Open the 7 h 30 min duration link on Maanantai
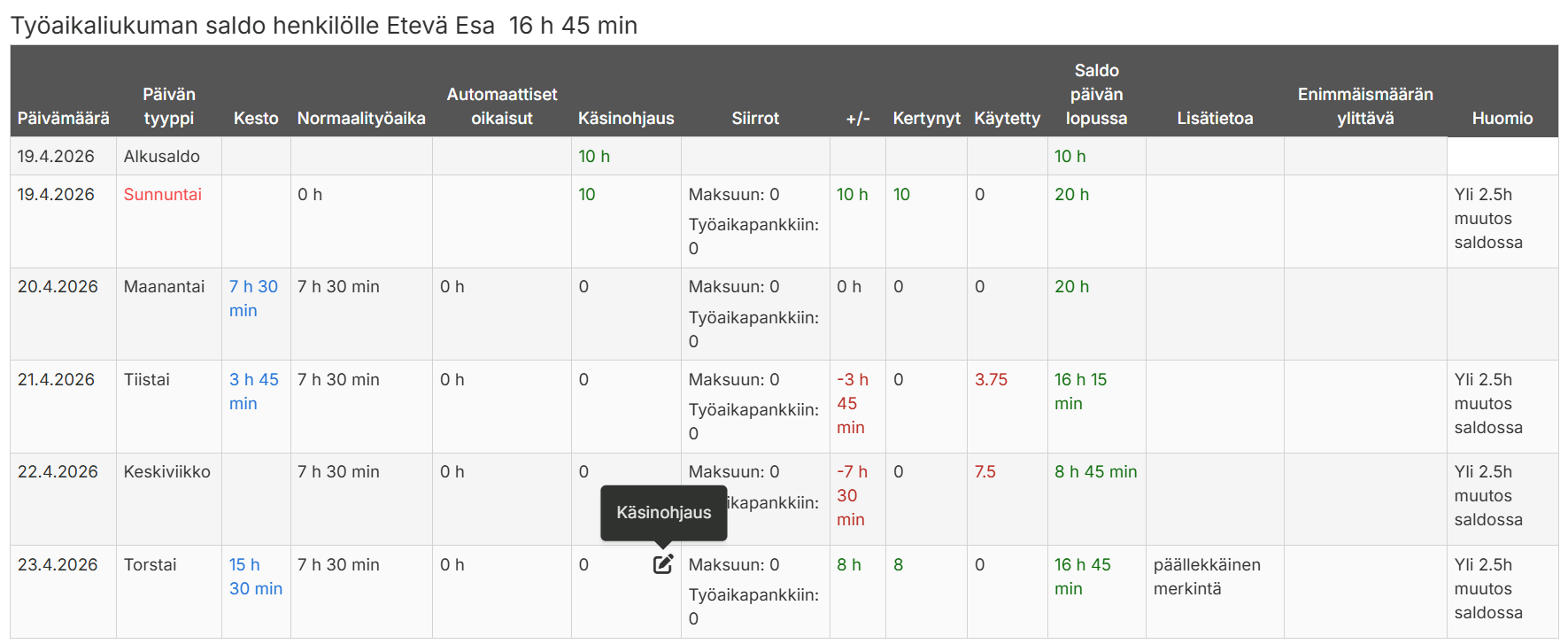 (253, 299)
